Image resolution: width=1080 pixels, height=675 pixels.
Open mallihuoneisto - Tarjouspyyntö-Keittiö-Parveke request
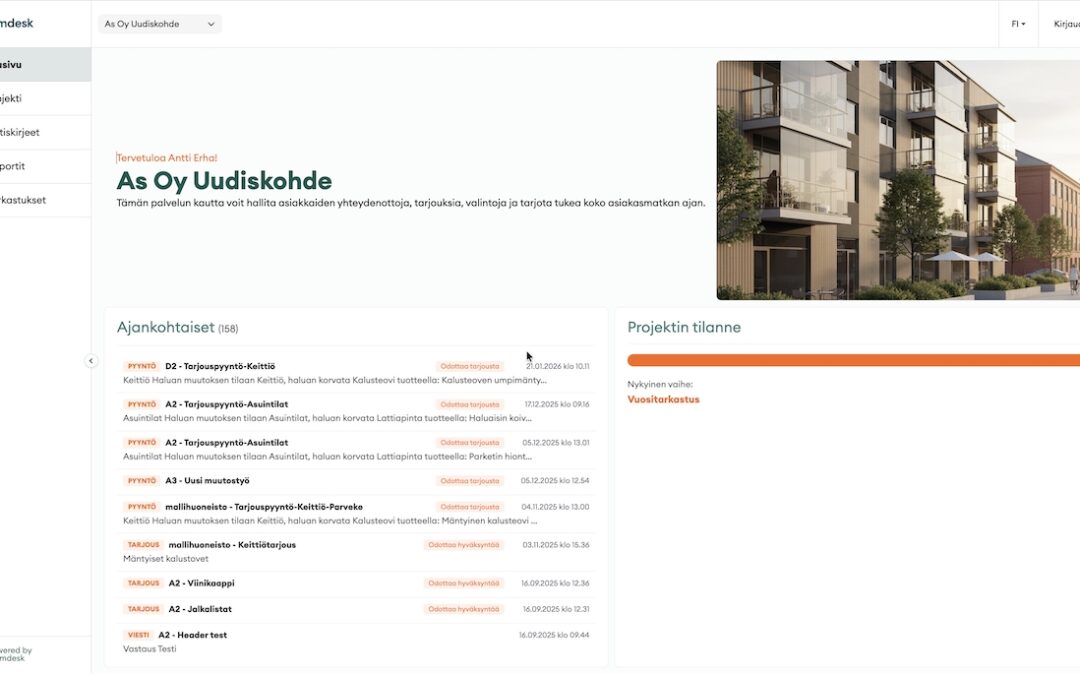(264, 507)
